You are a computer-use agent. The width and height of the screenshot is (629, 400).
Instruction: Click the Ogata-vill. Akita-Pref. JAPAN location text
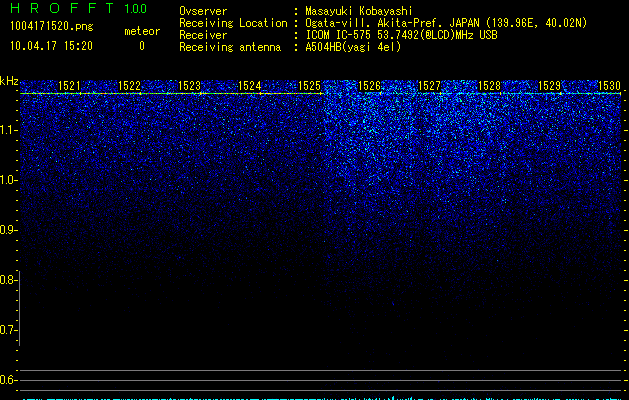coord(446,23)
